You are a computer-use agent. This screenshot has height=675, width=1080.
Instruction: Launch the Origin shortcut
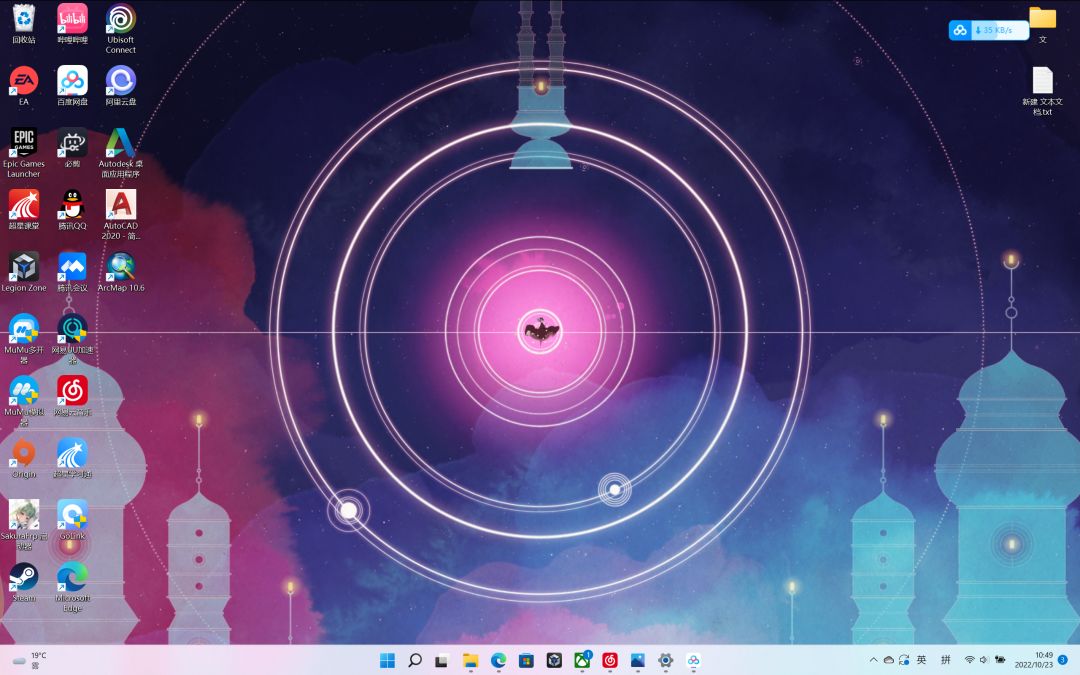(23, 458)
